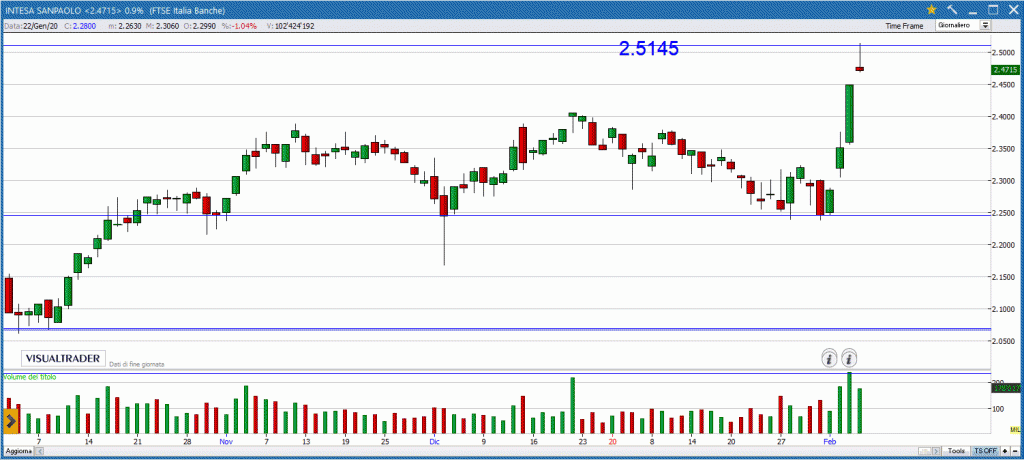Click the window title INTESA SANPAOLO text
Image resolution: width=1024 pixels, height=460 pixels.
[x=43, y=10]
